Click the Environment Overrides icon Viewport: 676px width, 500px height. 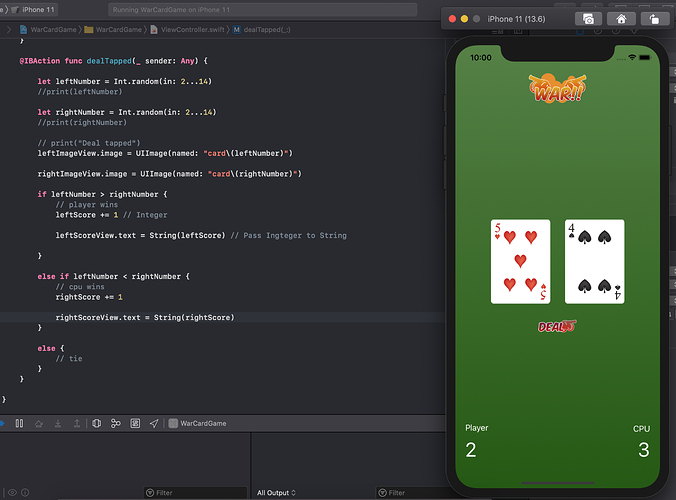coord(135,423)
